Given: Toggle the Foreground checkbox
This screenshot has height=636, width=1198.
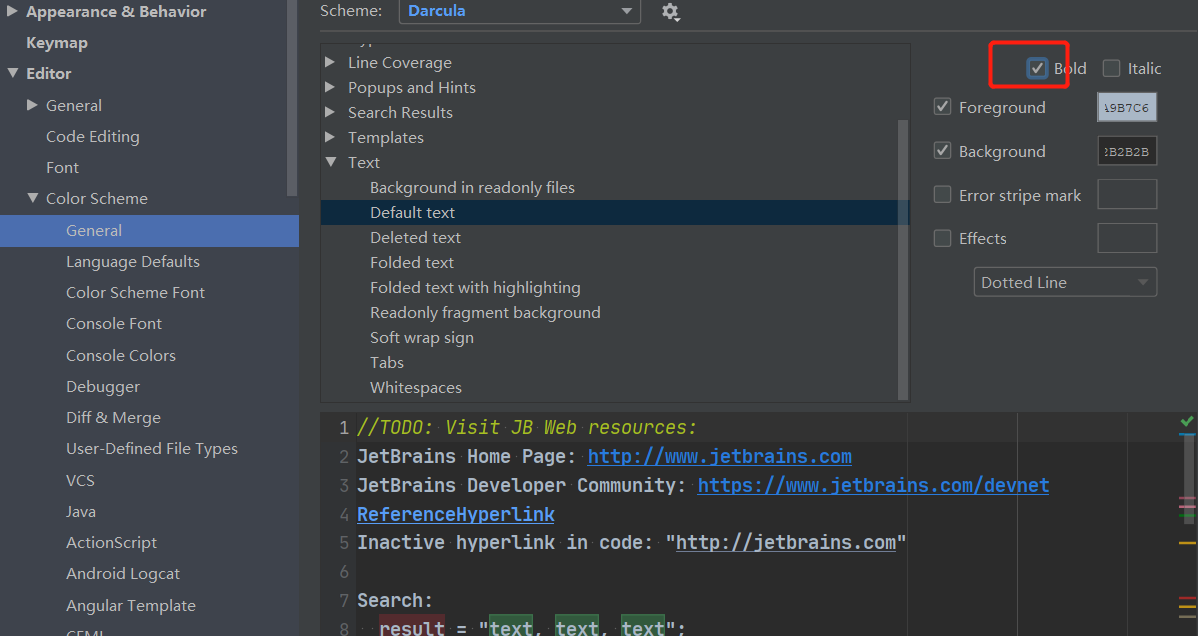Looking at the screenshot, I should pyautogui.click(x=942, y=107).
